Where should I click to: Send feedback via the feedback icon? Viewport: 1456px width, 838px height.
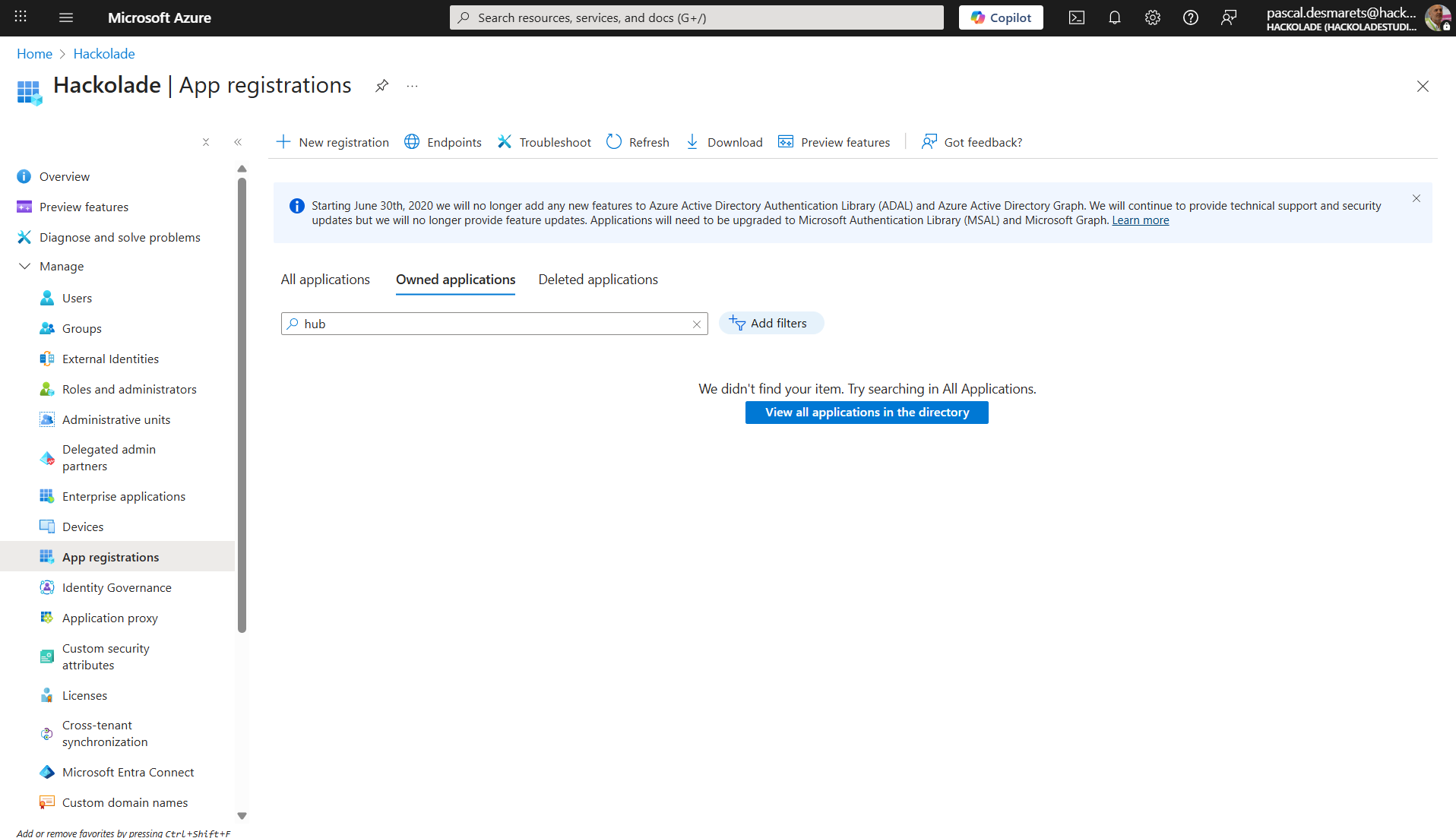coord(1229,17)
